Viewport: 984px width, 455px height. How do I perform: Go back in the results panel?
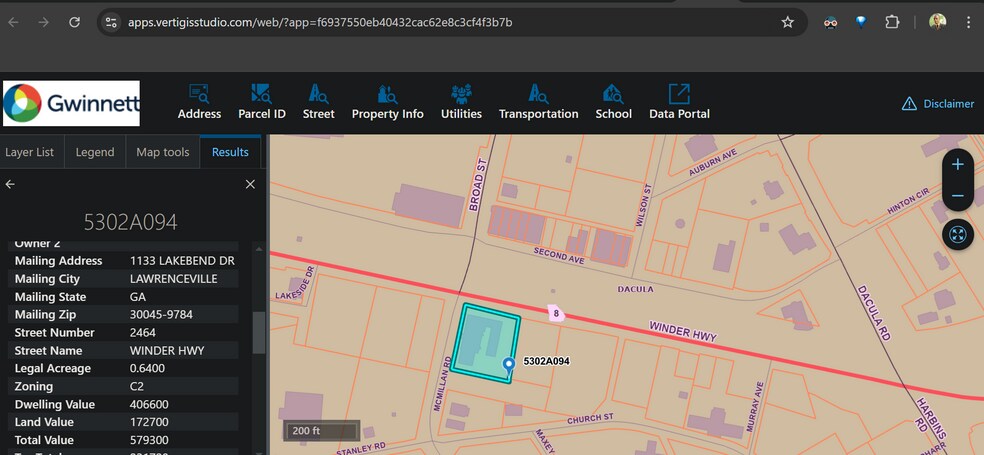tap(10, 184)
